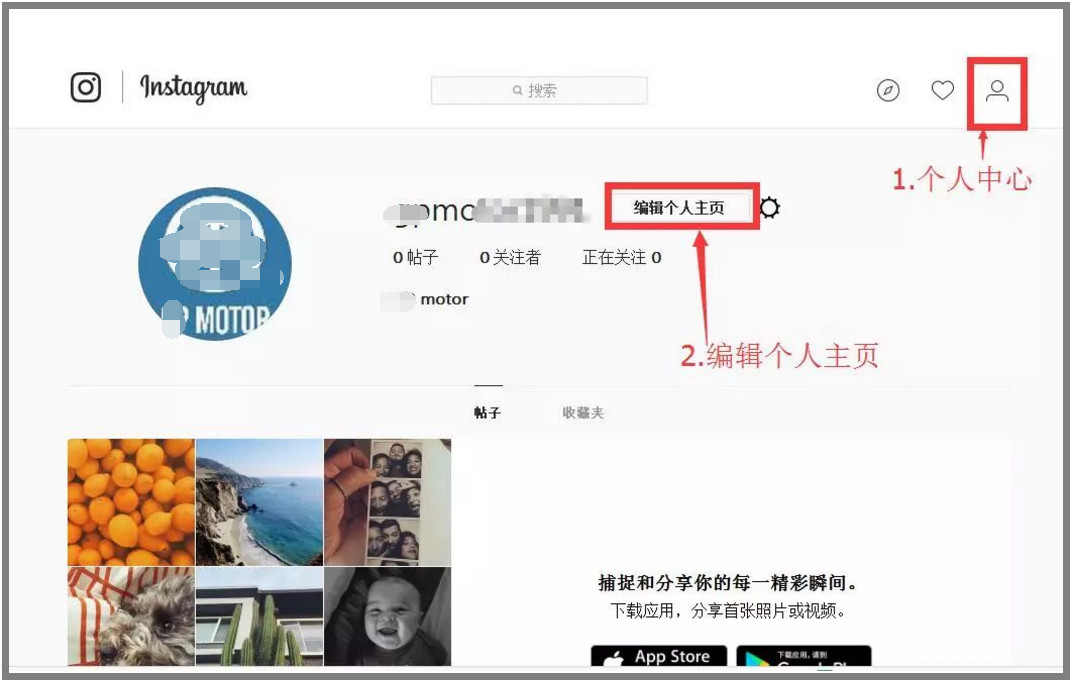
Task: Open the Explore compass icon
Action: pyautogui.click(x=888, y=91)
